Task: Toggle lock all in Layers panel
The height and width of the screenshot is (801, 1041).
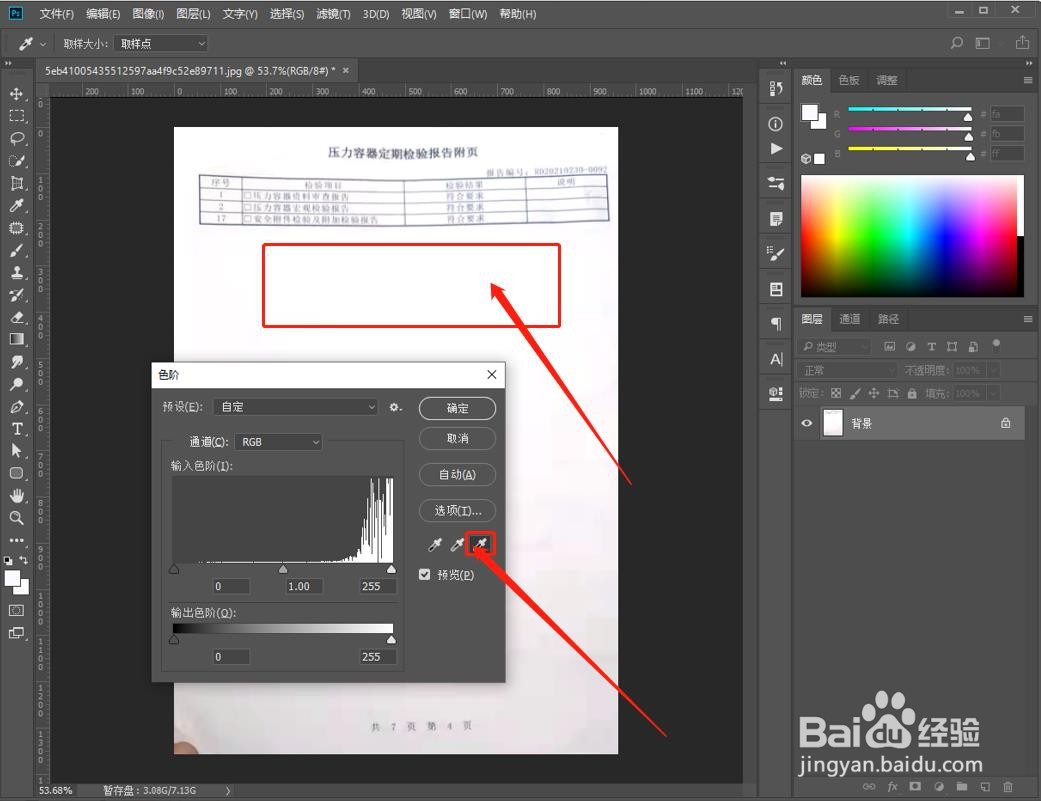Action: [912, 394]
